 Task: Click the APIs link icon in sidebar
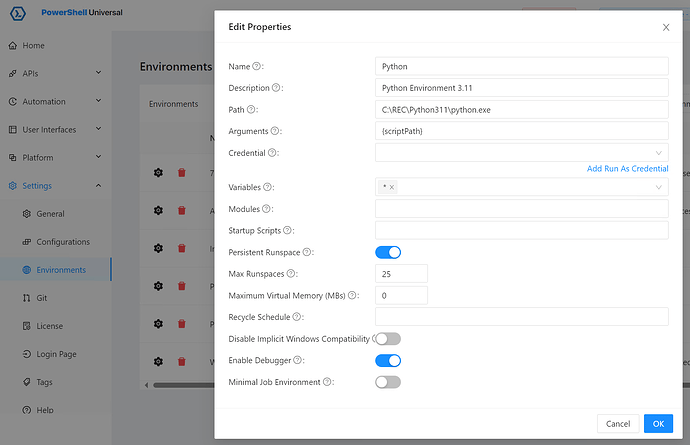click(13, 74)
